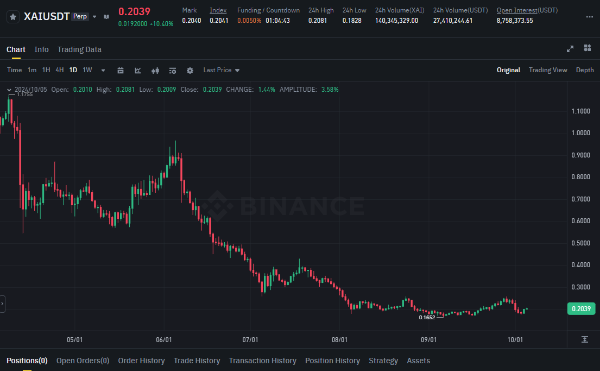Click the XAIUSDT pair name
The image size is (600, 371).
(47, 16)
